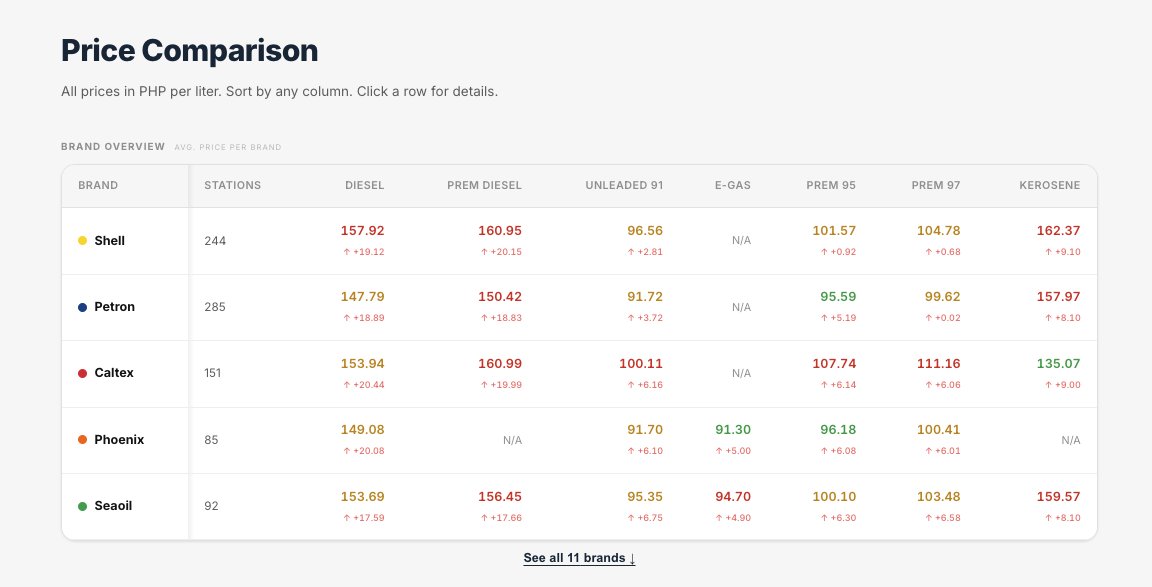Select Seaoil diesel price 153.69
1152x587 pixels.
click(x=362, y=497)
